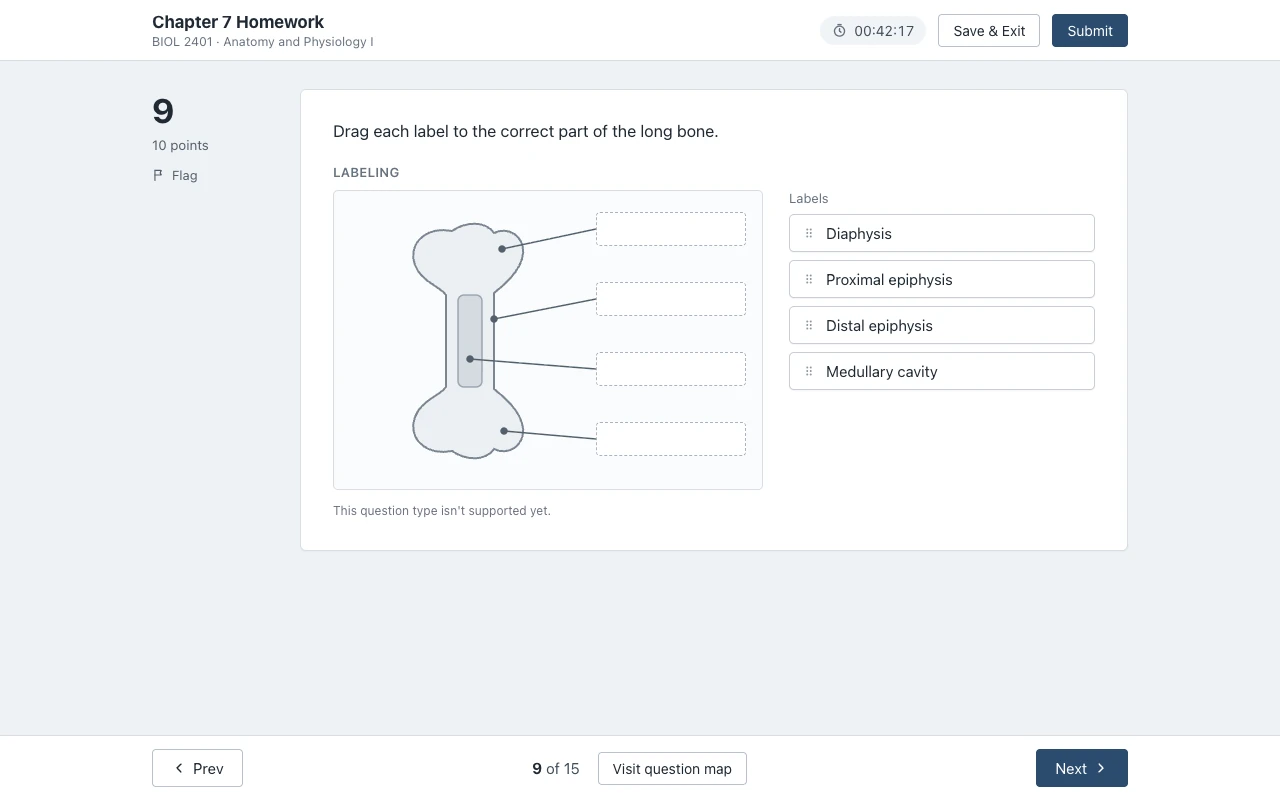Submit the Chapter 7 Homework

(x=1090, y=30)
